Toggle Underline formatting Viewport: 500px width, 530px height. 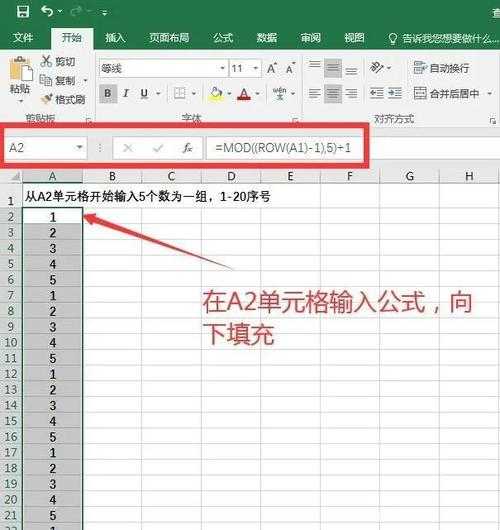tap(144, 93)
